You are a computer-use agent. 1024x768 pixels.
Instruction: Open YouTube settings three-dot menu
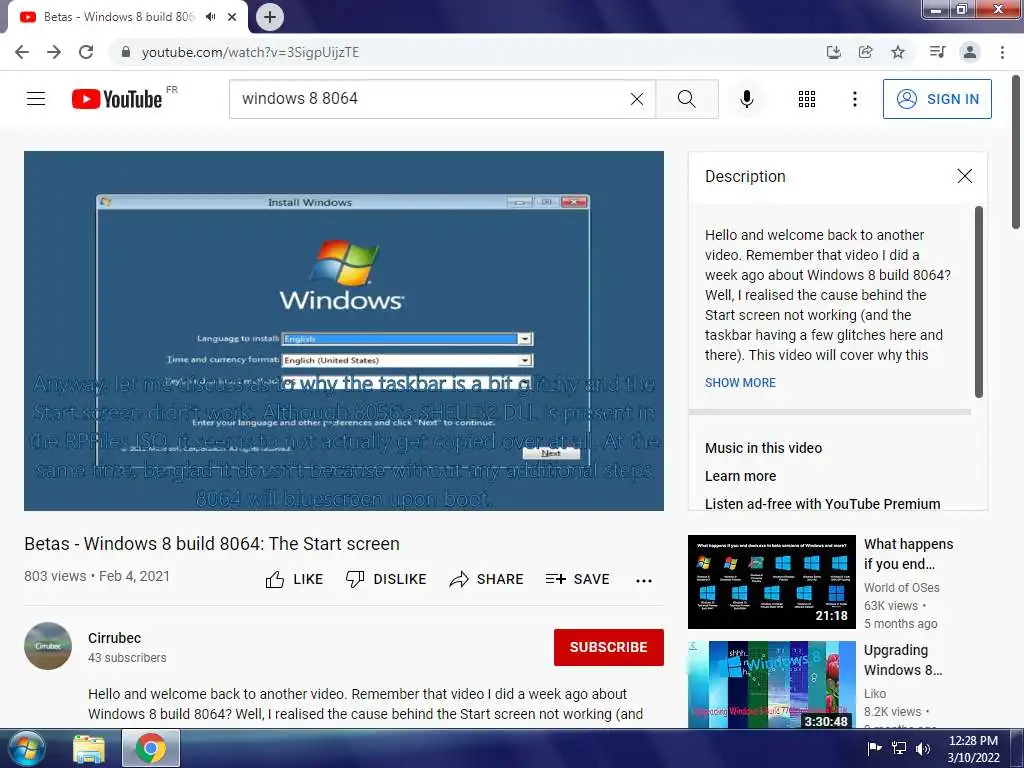[x=855, y=99]
